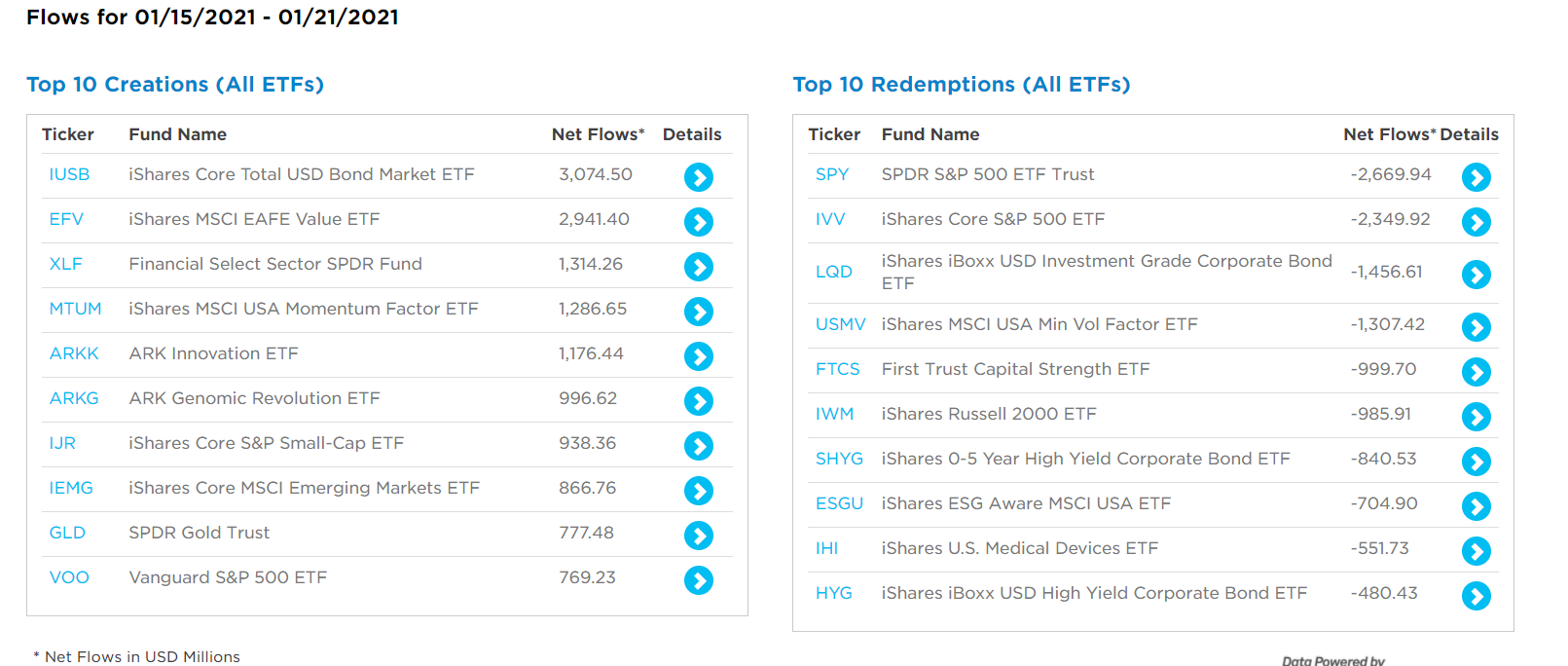The width and height of the screenshot is (1568, 666).
Task: Open details arrow for IJR row
Action: (x=699, y=446)
